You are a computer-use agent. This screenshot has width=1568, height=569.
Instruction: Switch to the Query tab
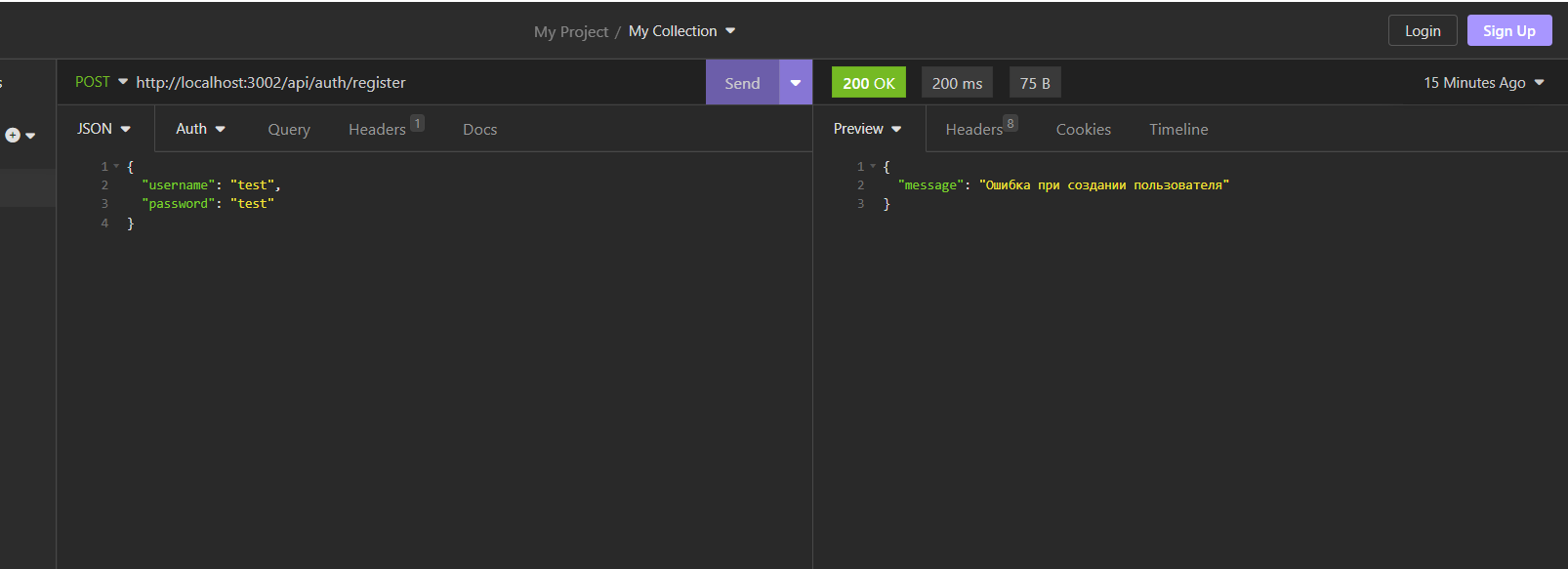point(289,130)
